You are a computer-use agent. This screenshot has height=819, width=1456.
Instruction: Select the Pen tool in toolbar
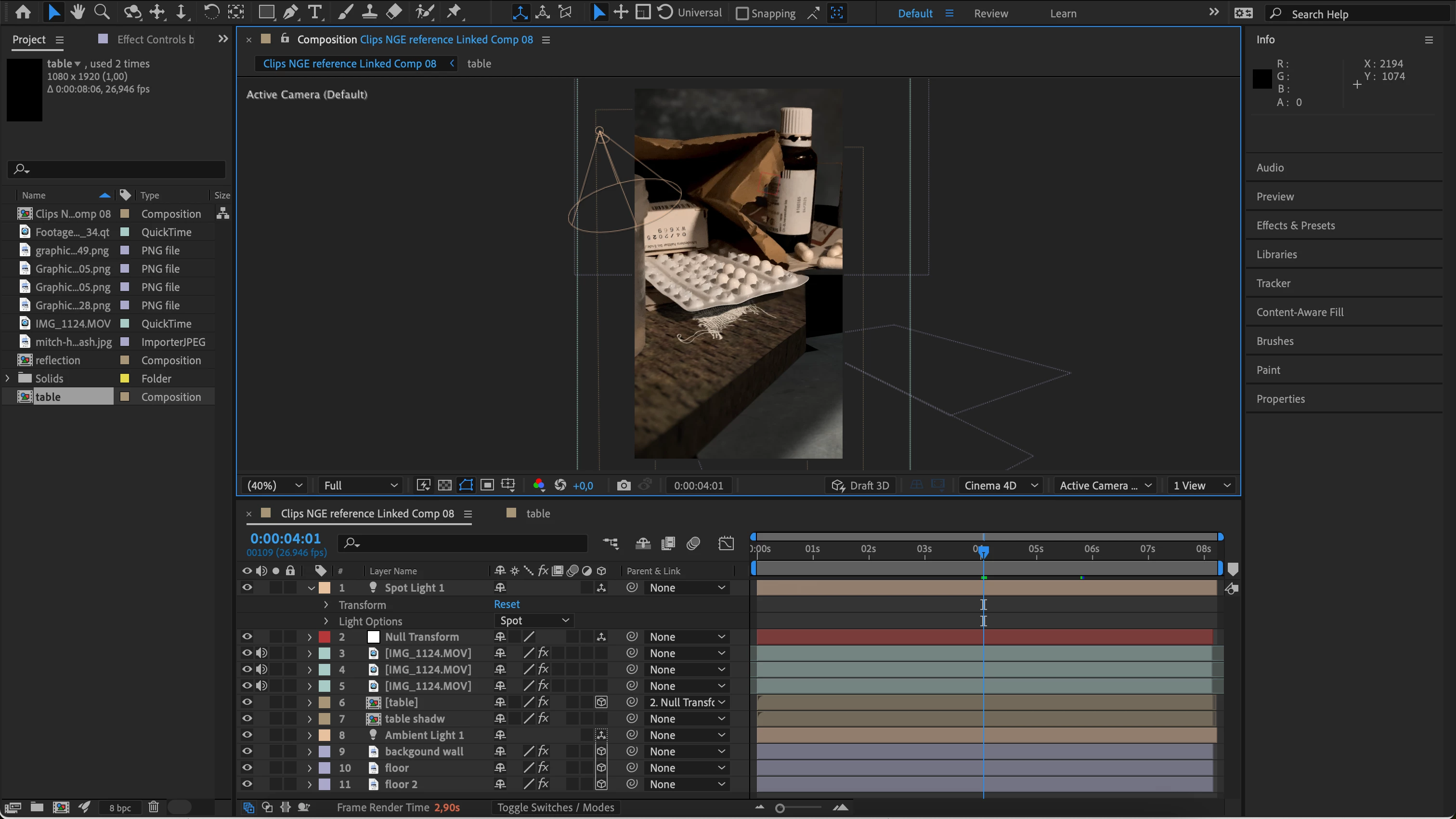pyautogui.click(x=290, y=13)
